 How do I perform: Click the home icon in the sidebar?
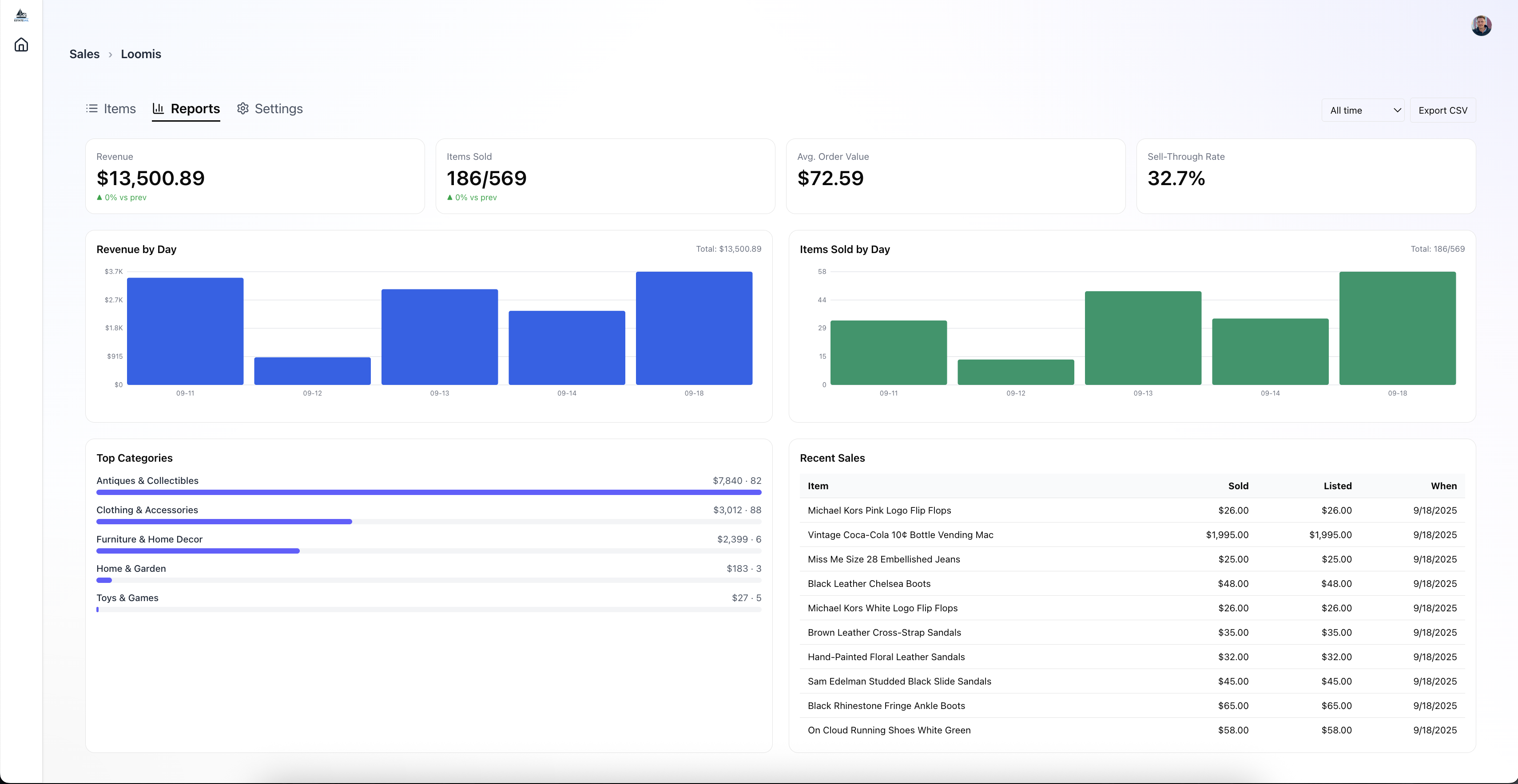click(x=21, y=44)
